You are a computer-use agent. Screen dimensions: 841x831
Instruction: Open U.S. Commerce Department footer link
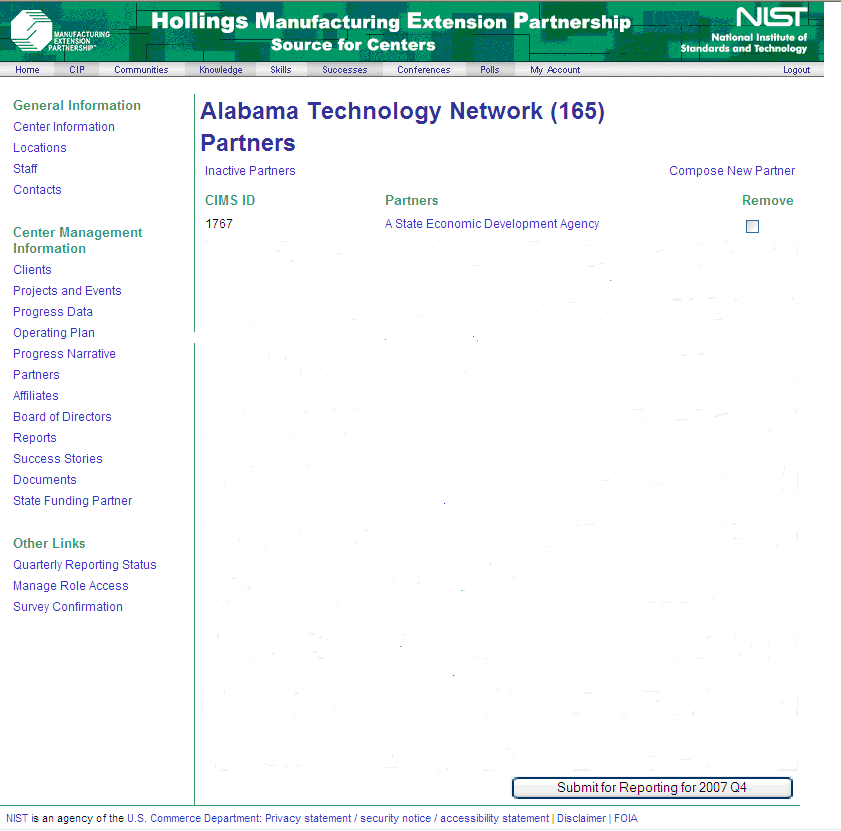(x=193, y=818)
